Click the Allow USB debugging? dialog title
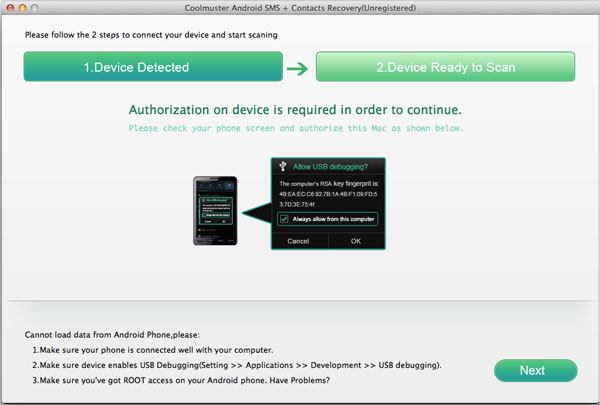 click(x=330, y=167)
